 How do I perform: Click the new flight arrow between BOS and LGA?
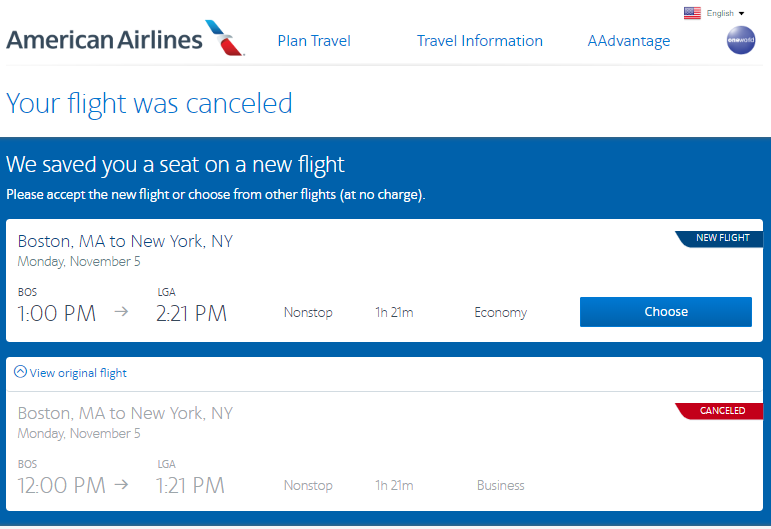coord(121,312)
